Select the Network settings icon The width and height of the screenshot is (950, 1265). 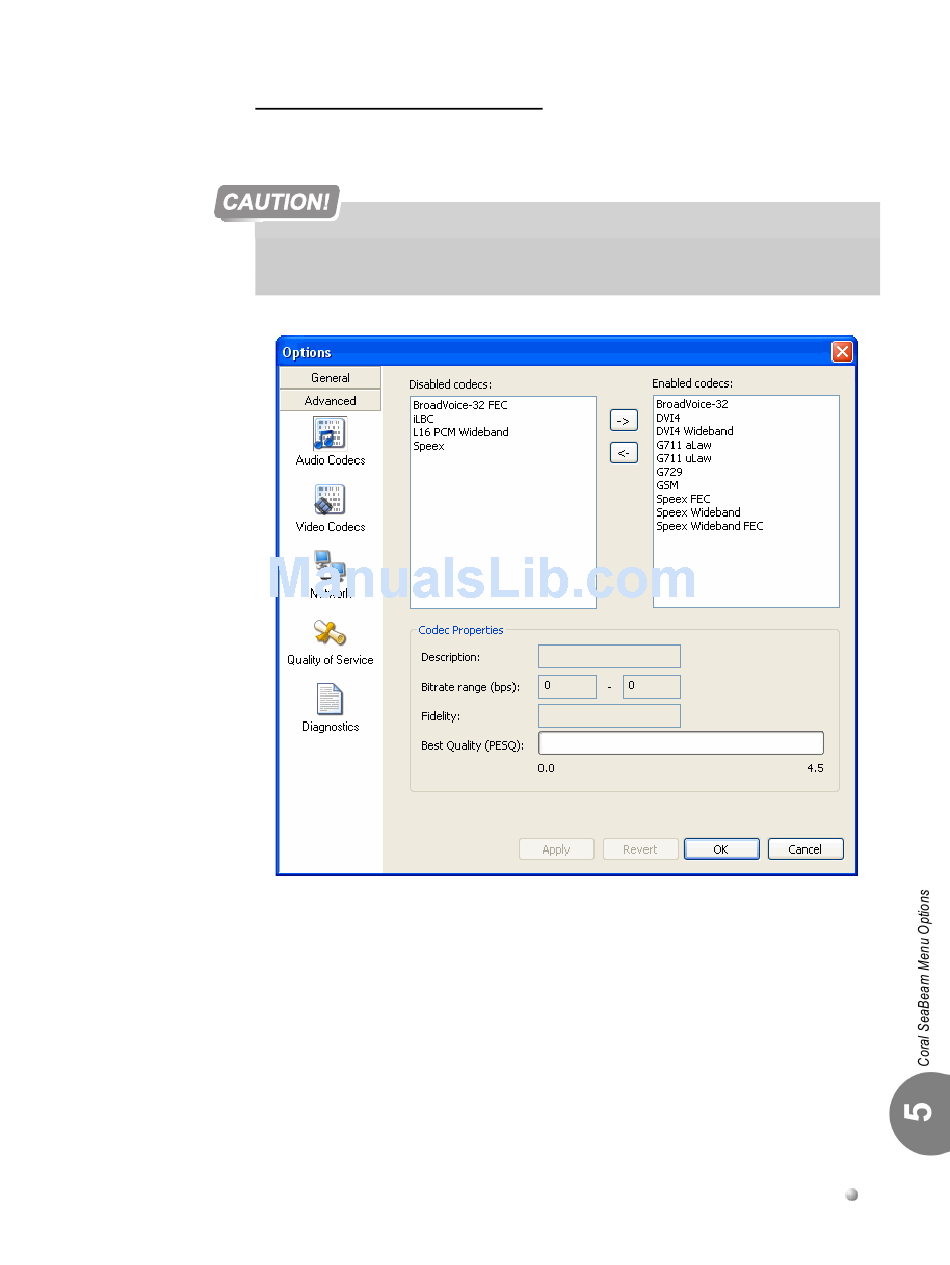tap(330, 568)
